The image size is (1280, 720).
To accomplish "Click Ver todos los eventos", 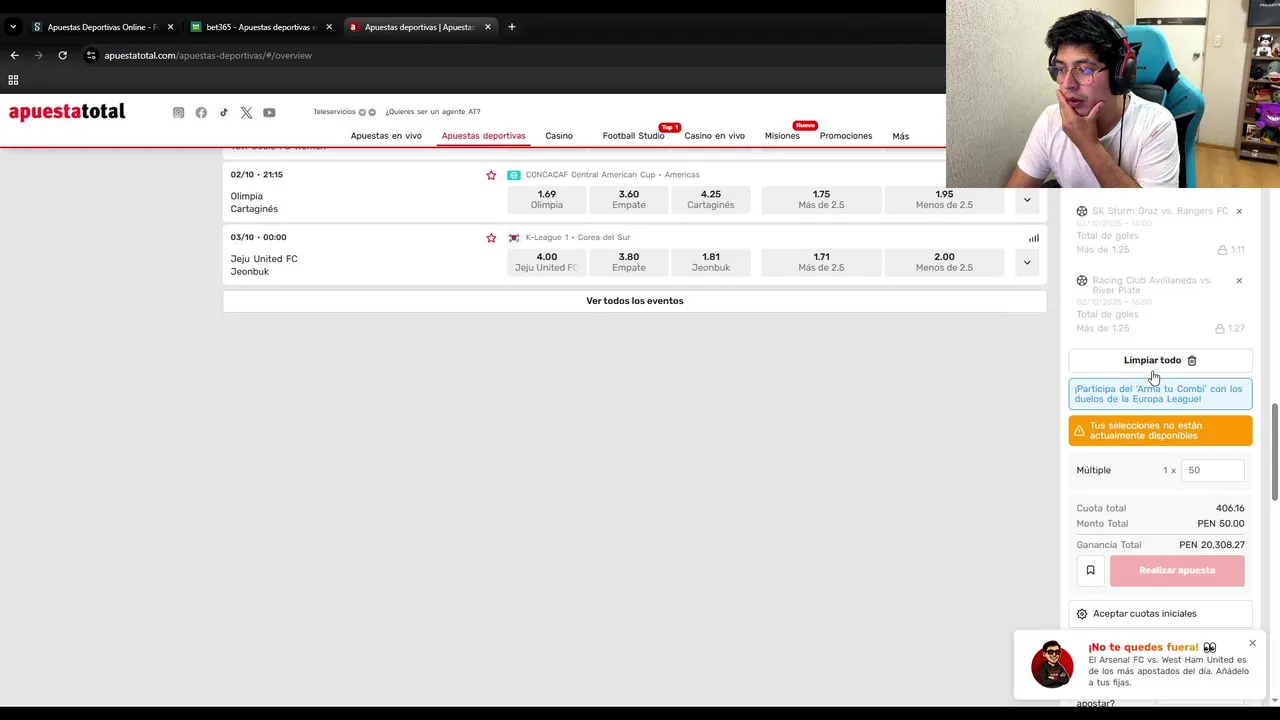I will point(635,301).
